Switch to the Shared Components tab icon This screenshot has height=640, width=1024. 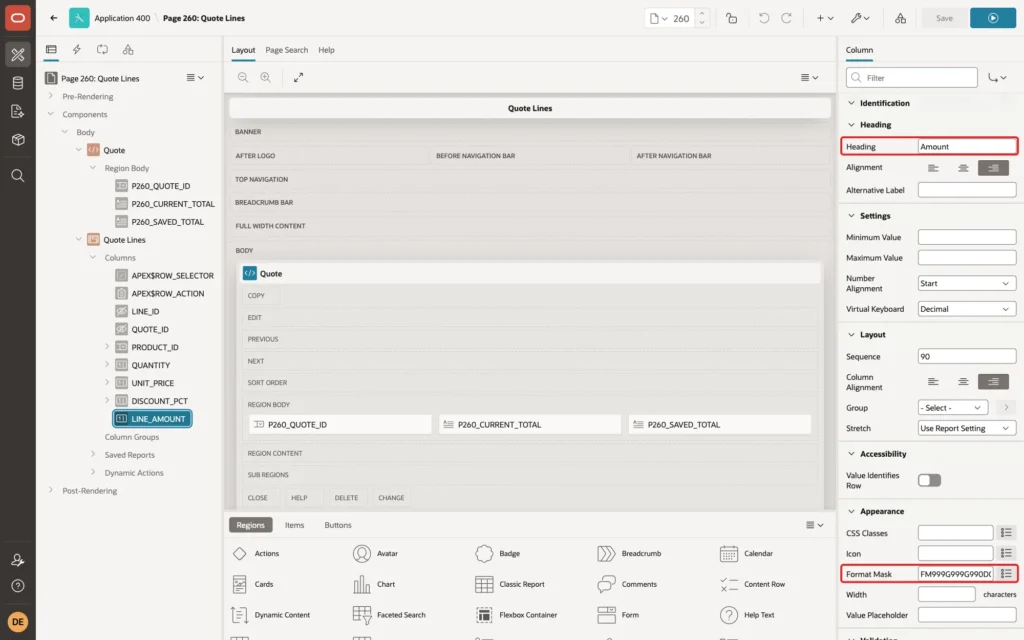[x=128, y=50]
